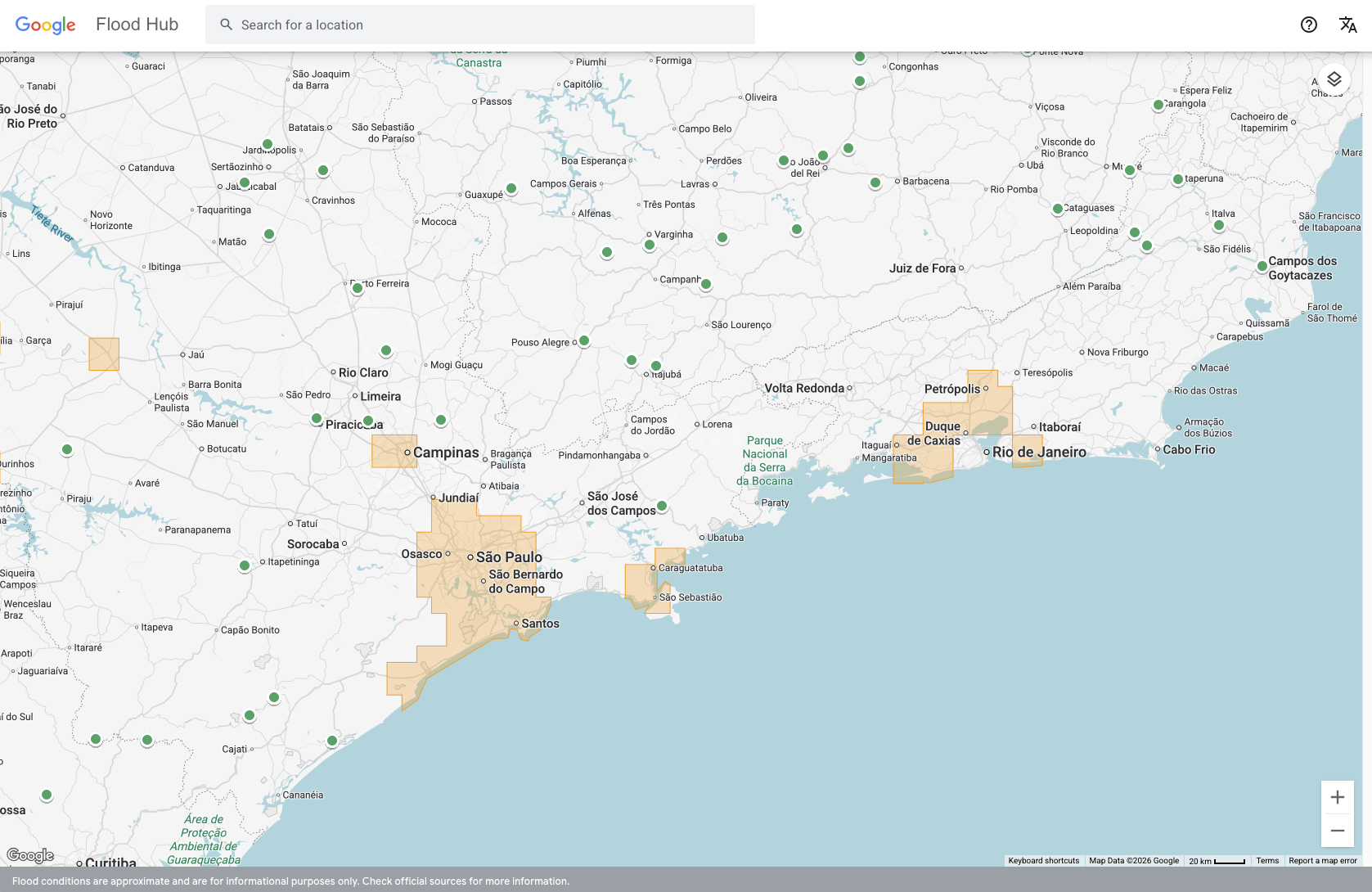Open the Terms link
1372x892 pixels.
pyautogui.click(x=1267, y=861)
